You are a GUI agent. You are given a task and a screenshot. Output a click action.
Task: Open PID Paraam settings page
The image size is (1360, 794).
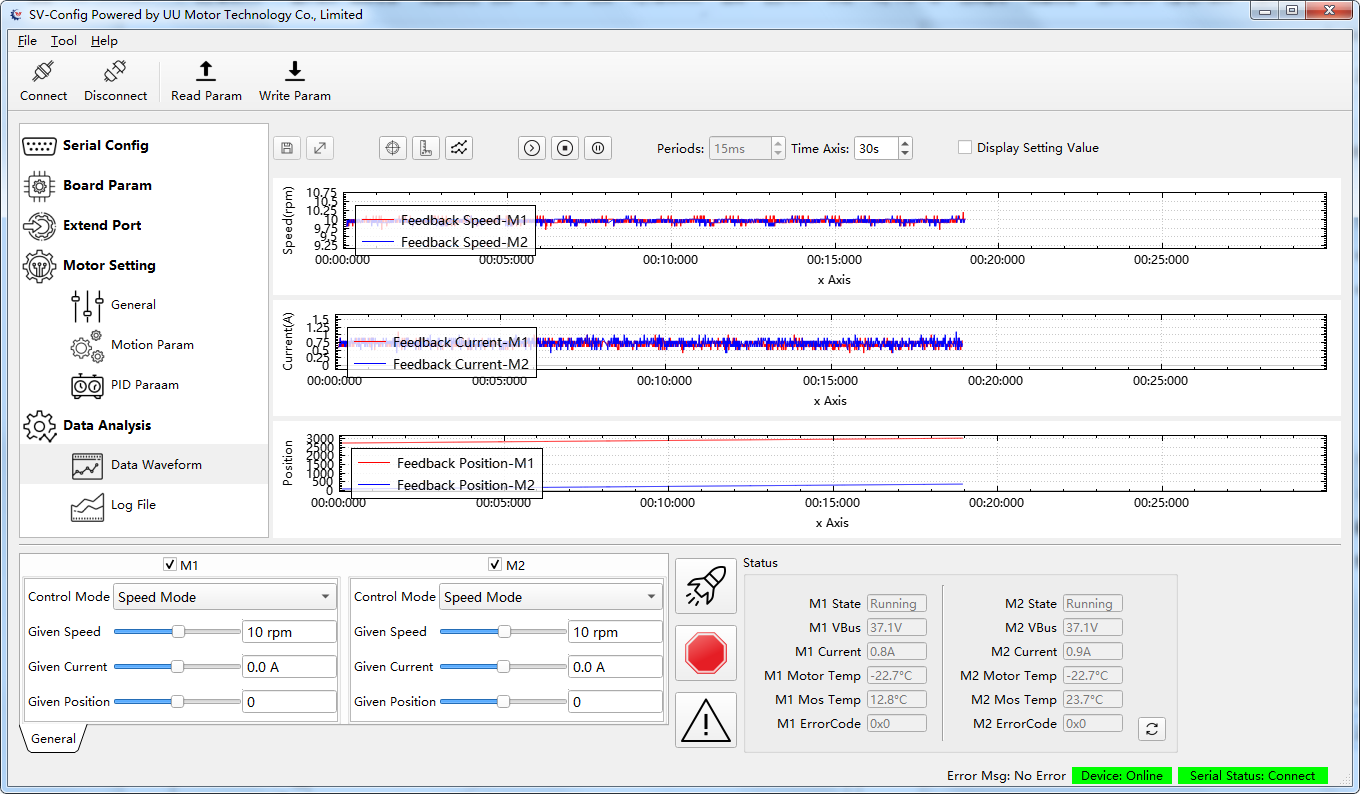click(x=144, y=385)
